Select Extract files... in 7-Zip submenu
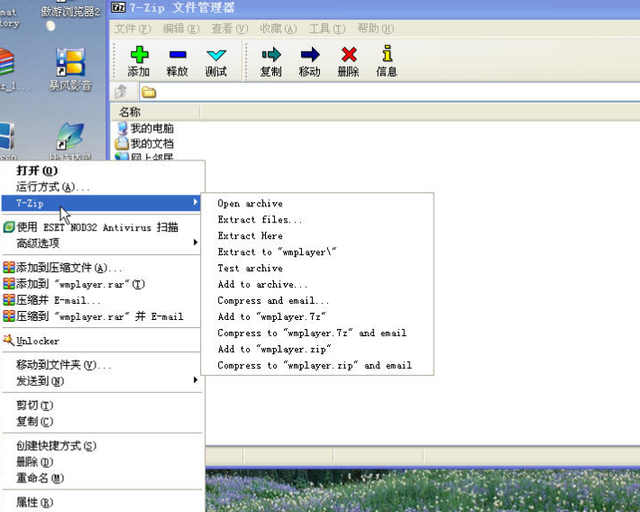 tap(317, 220)
